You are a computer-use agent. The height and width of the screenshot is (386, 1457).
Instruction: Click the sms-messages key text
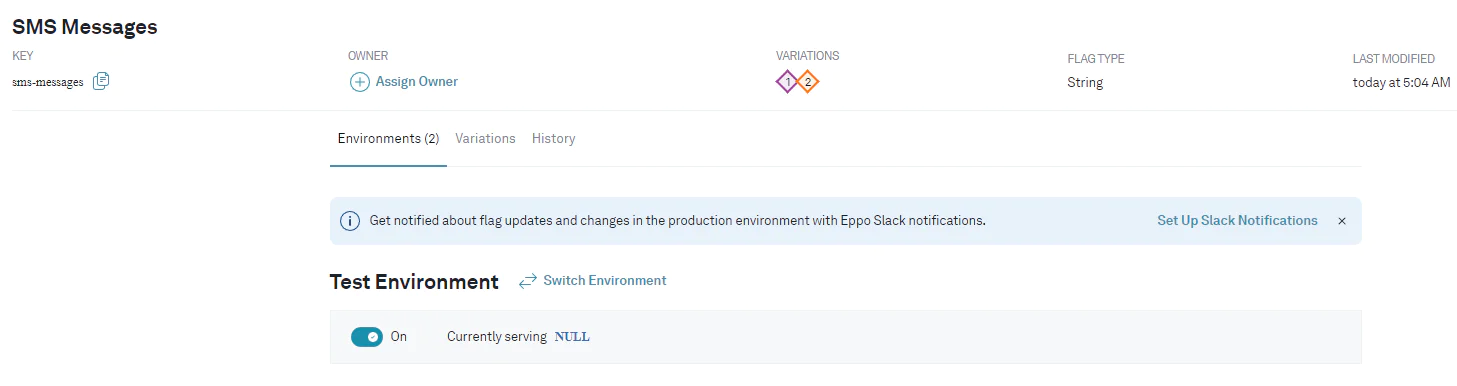48,83
